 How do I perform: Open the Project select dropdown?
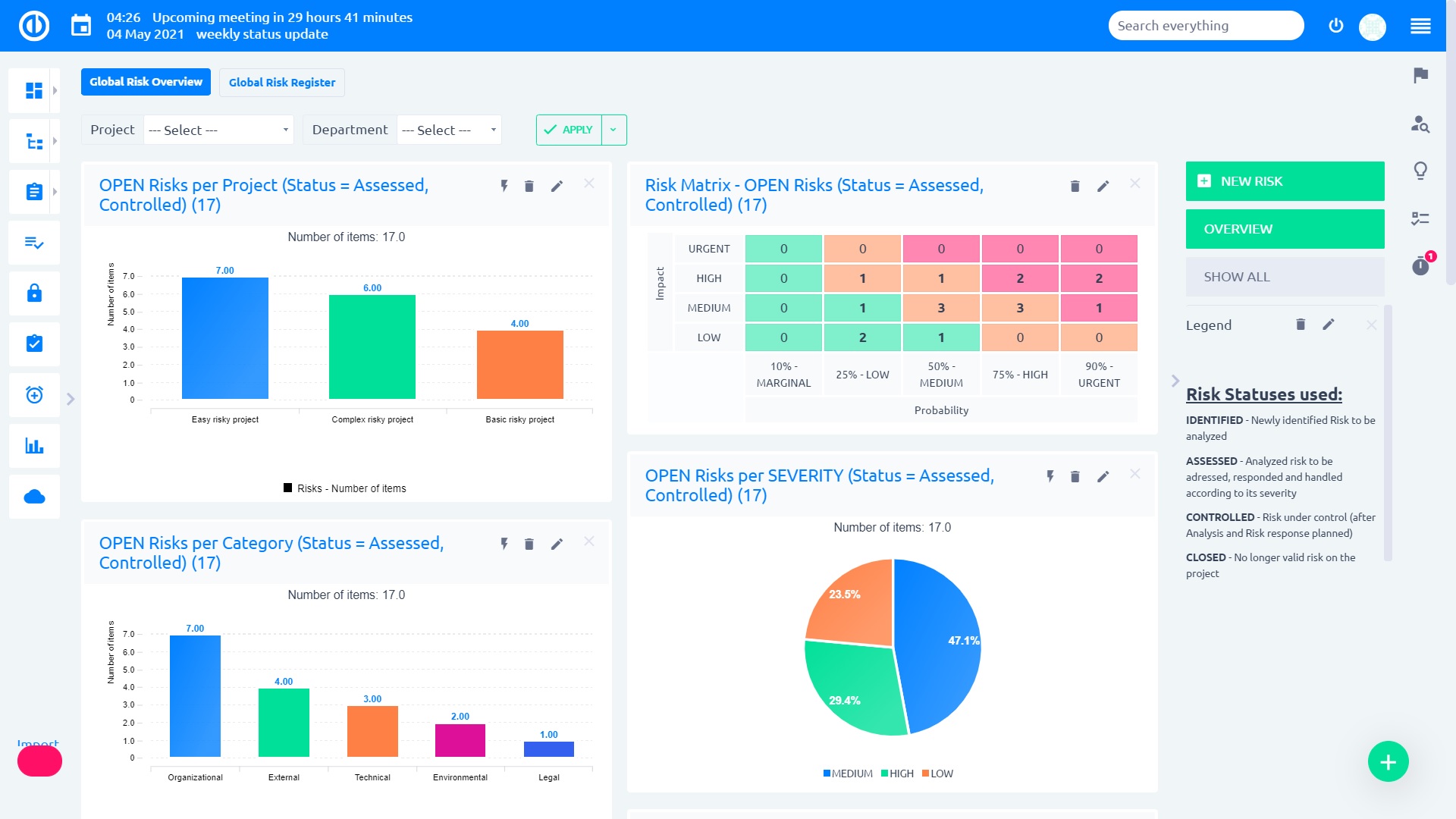(x=218, y=130)
